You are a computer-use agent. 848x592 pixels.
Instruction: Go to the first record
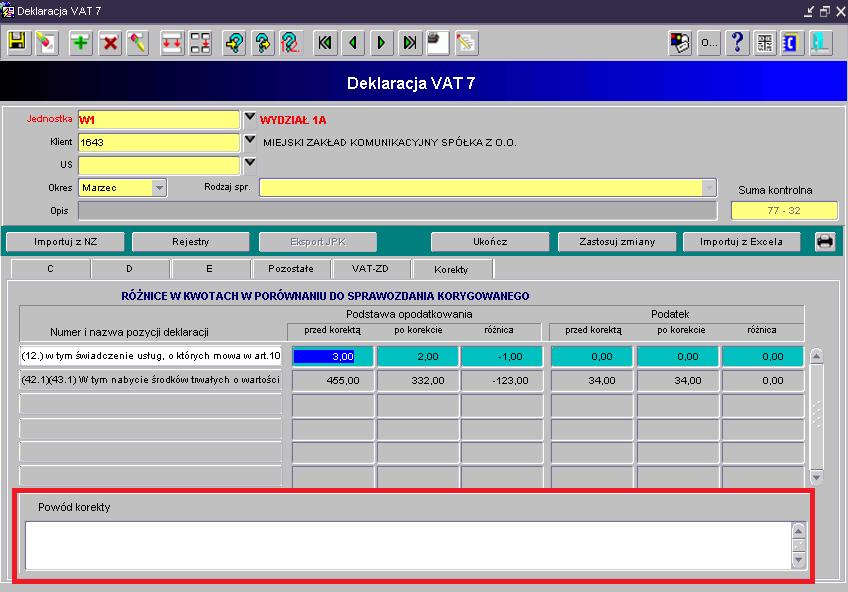[325, 43]
